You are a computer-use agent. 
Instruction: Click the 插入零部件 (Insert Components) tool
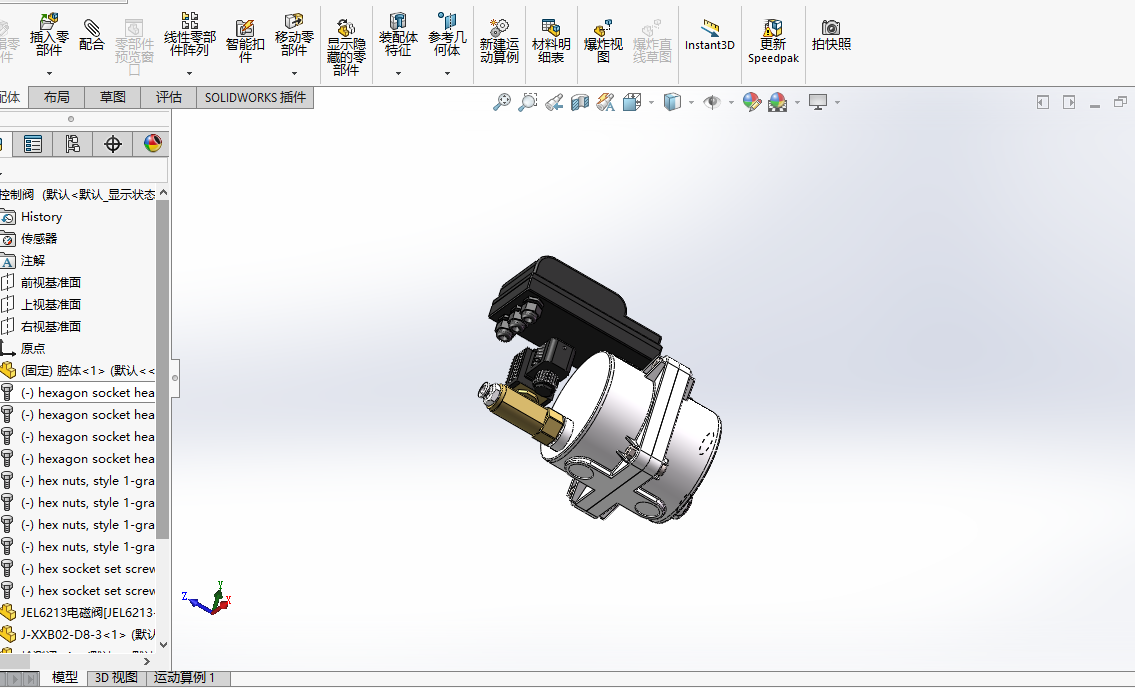pos(49,34)
